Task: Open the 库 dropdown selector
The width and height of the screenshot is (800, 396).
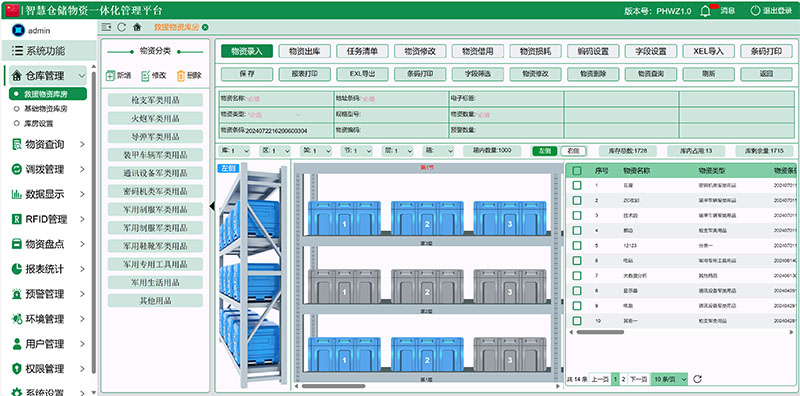Action: (x=234, y=151)
